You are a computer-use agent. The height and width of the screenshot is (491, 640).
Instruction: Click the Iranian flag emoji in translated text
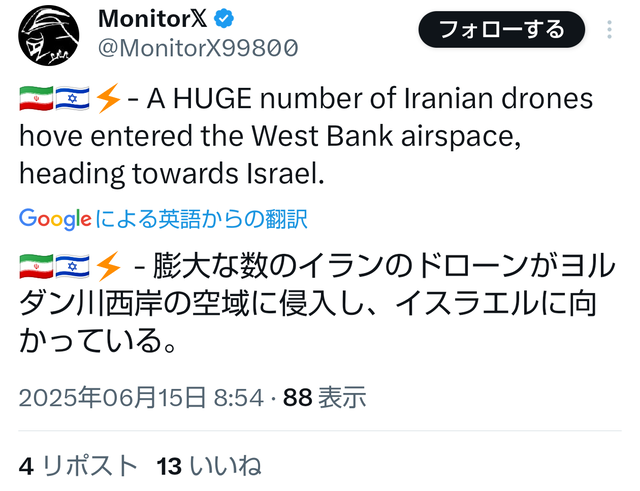point(36,267)
